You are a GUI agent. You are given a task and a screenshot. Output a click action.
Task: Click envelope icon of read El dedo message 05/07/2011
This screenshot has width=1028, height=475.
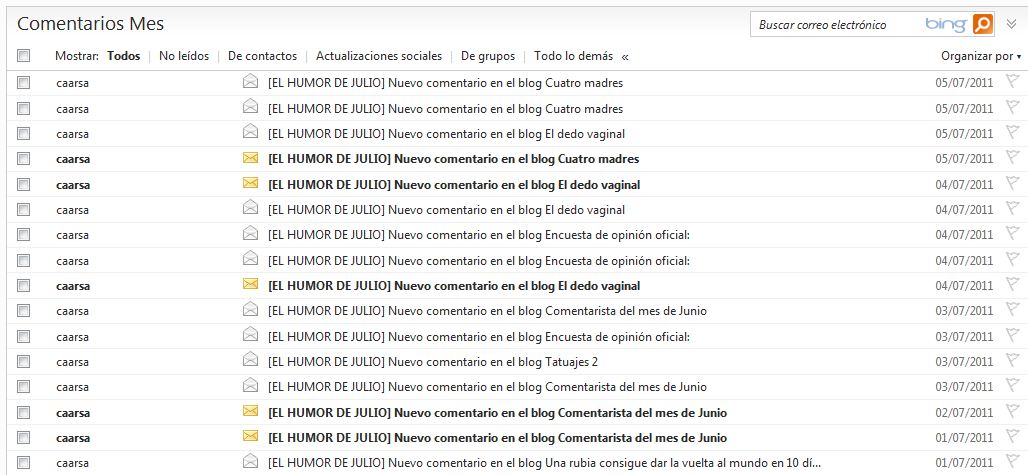[250, 132]
